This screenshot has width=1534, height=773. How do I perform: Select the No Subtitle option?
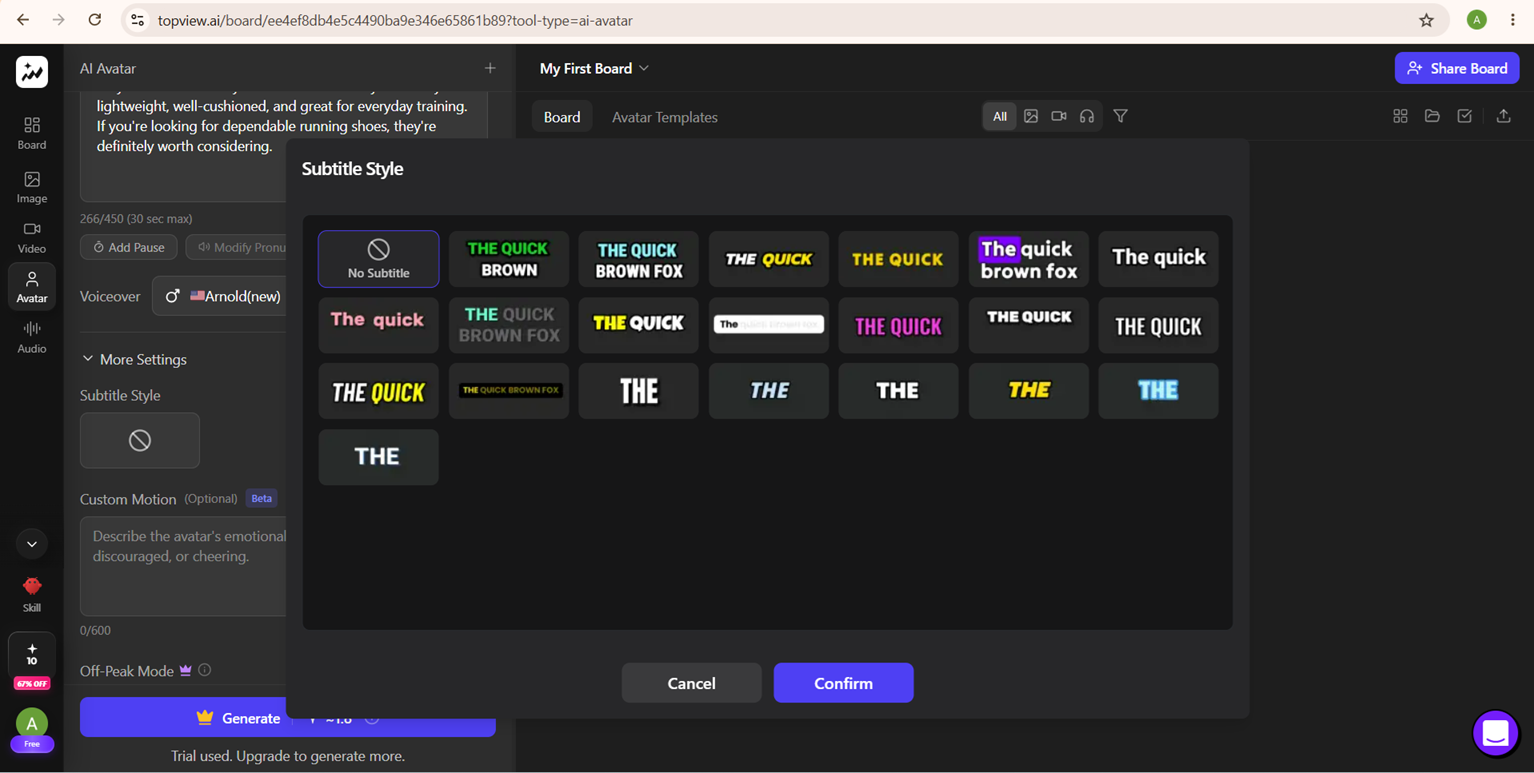(x=378, y=259)
